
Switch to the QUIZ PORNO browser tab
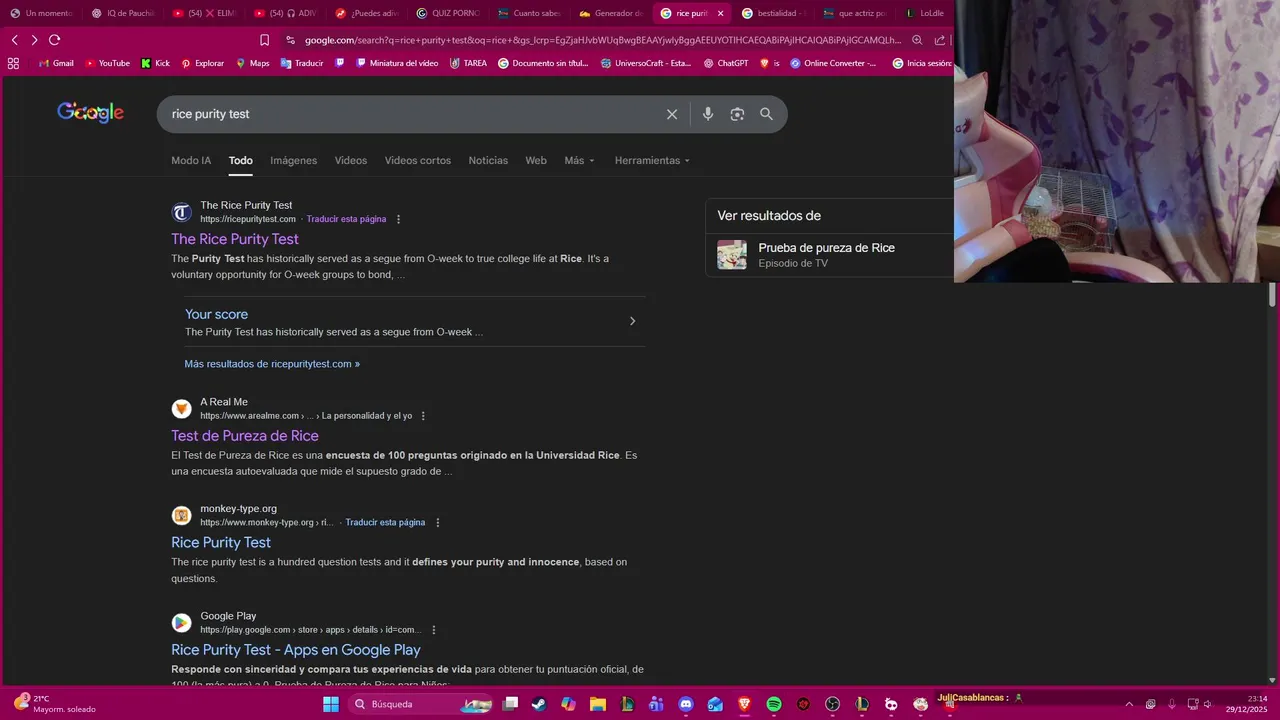point(447,13)
